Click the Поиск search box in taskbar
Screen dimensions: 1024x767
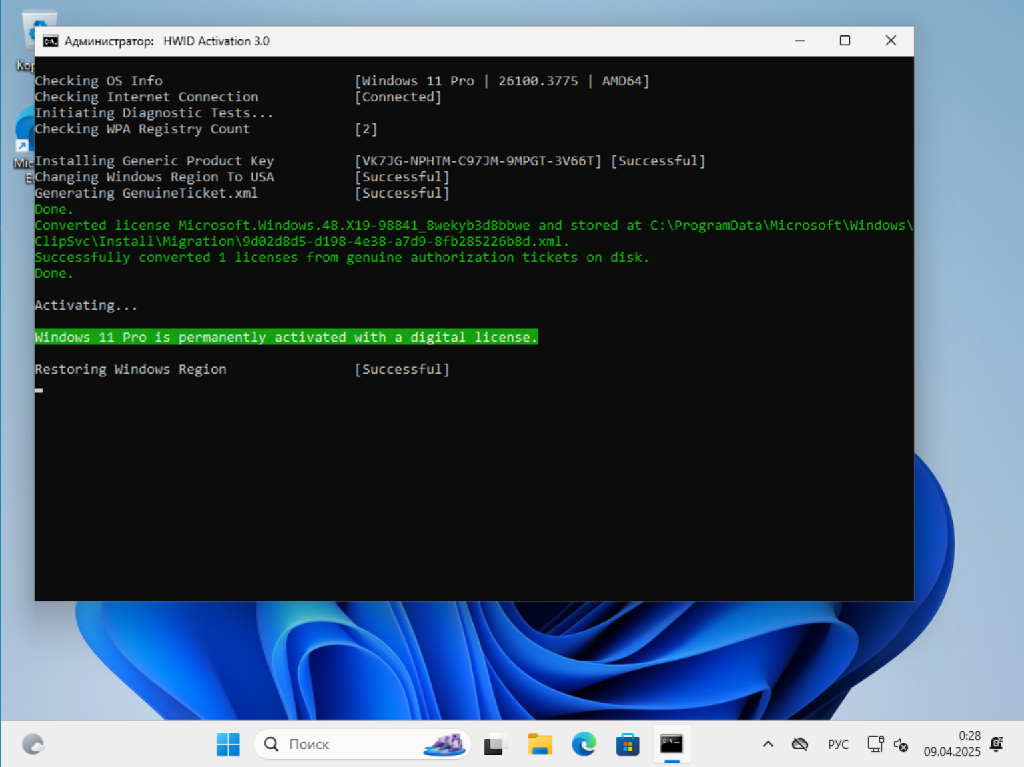tap(362, 744)
